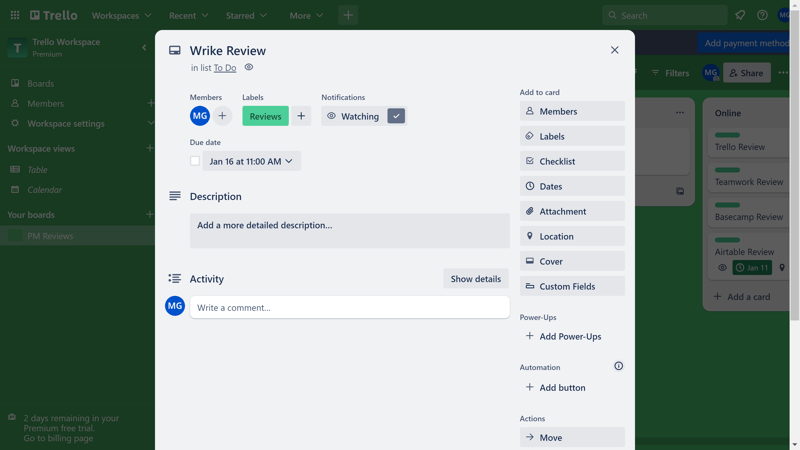Image resolution: width=800 pixels, height=450 pixels.
Task: Expand Workspace settings chevron
Action: point(150,123)
